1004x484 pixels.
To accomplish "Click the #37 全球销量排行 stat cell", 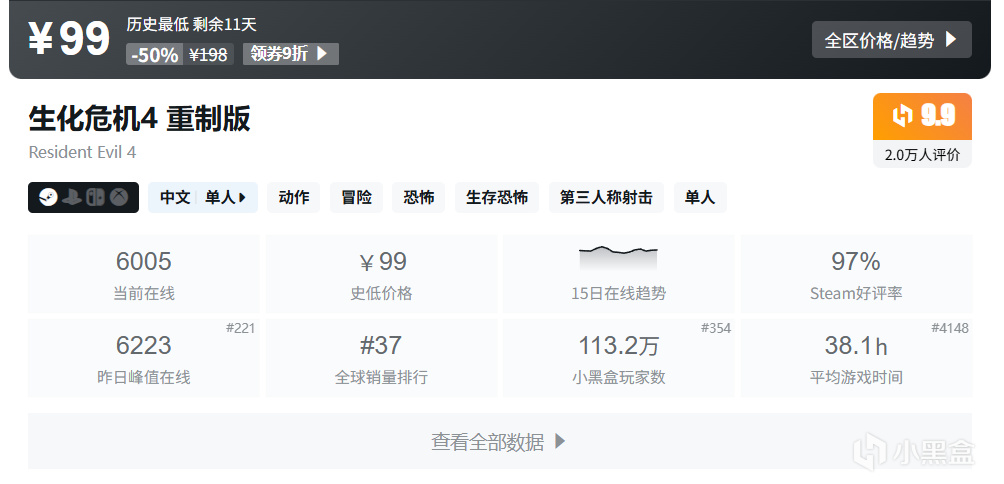I will coord(382,358).
